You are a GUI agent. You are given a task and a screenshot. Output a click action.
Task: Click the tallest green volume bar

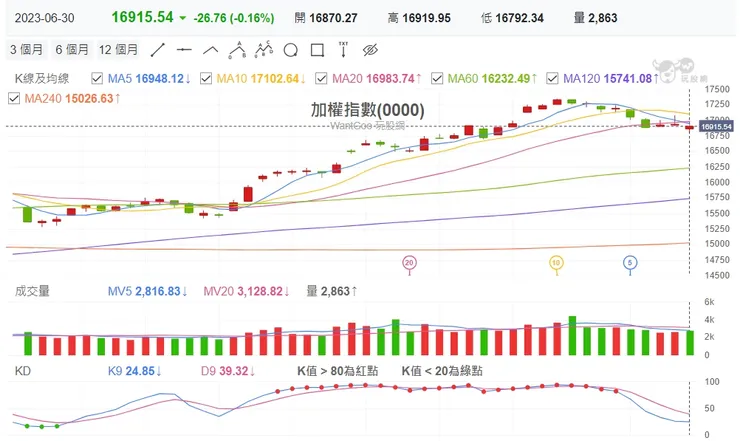(x=572, y=336)
